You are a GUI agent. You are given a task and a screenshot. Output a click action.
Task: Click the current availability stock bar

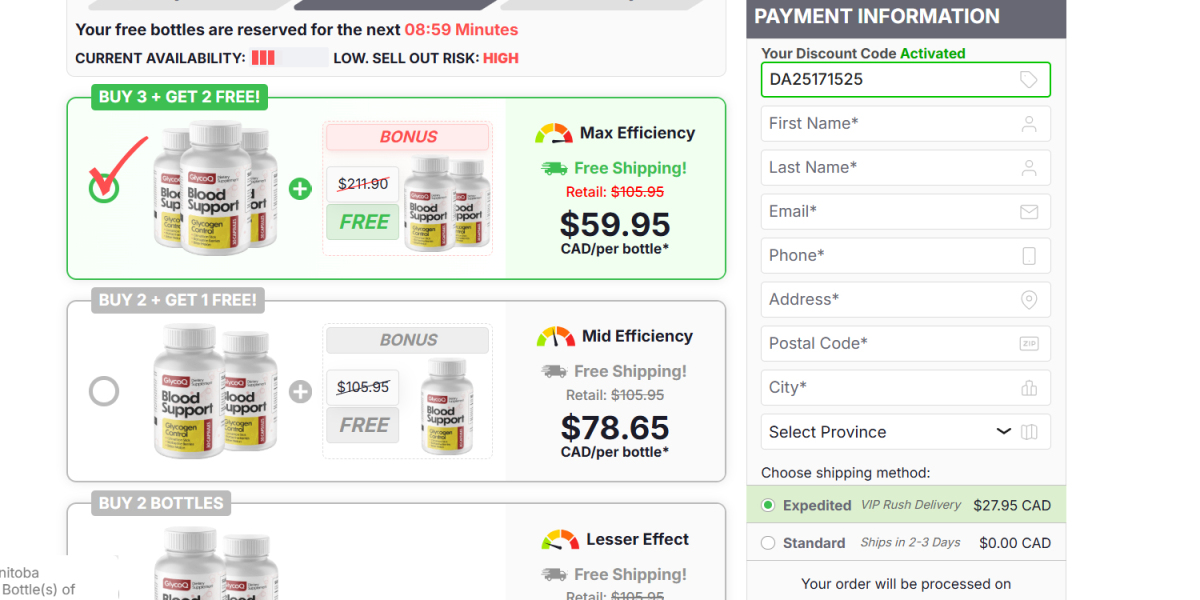pyautogui.click(x=289, y=58)
